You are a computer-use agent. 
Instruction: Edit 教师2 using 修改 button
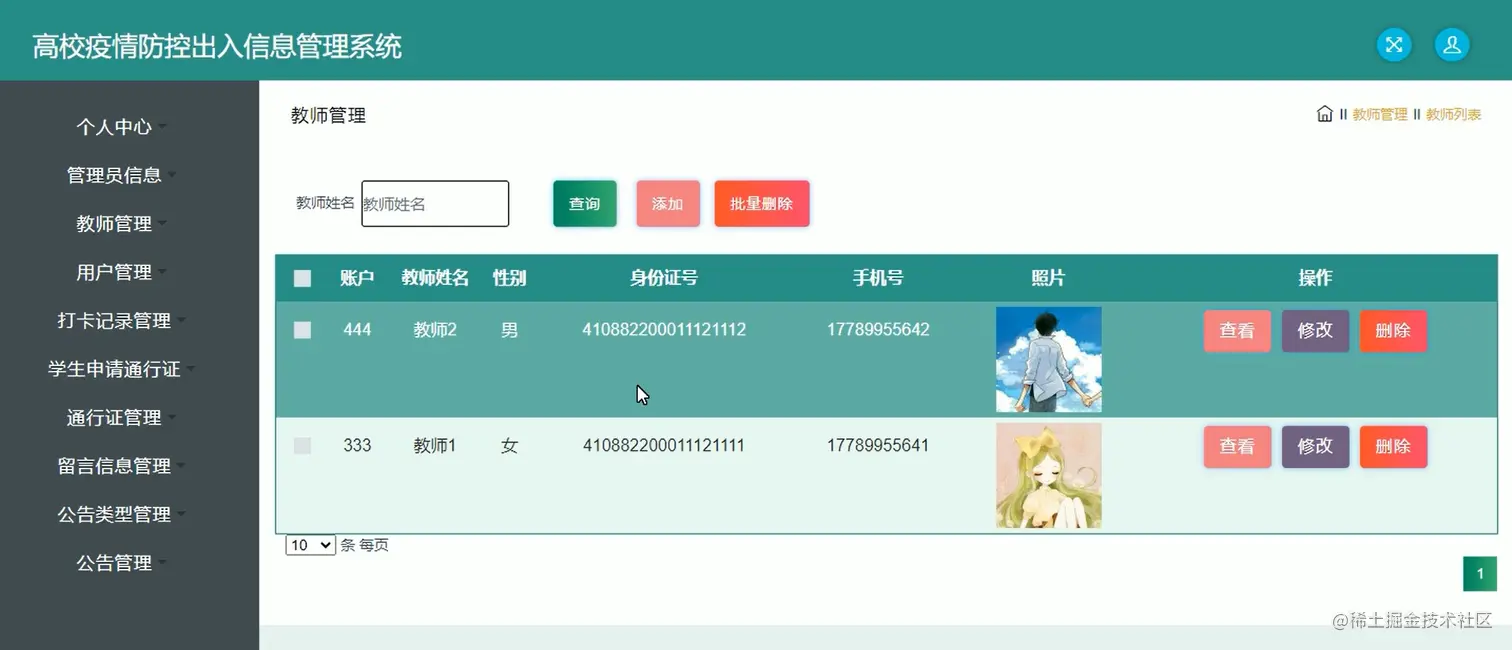click(x=1315, y=331)
